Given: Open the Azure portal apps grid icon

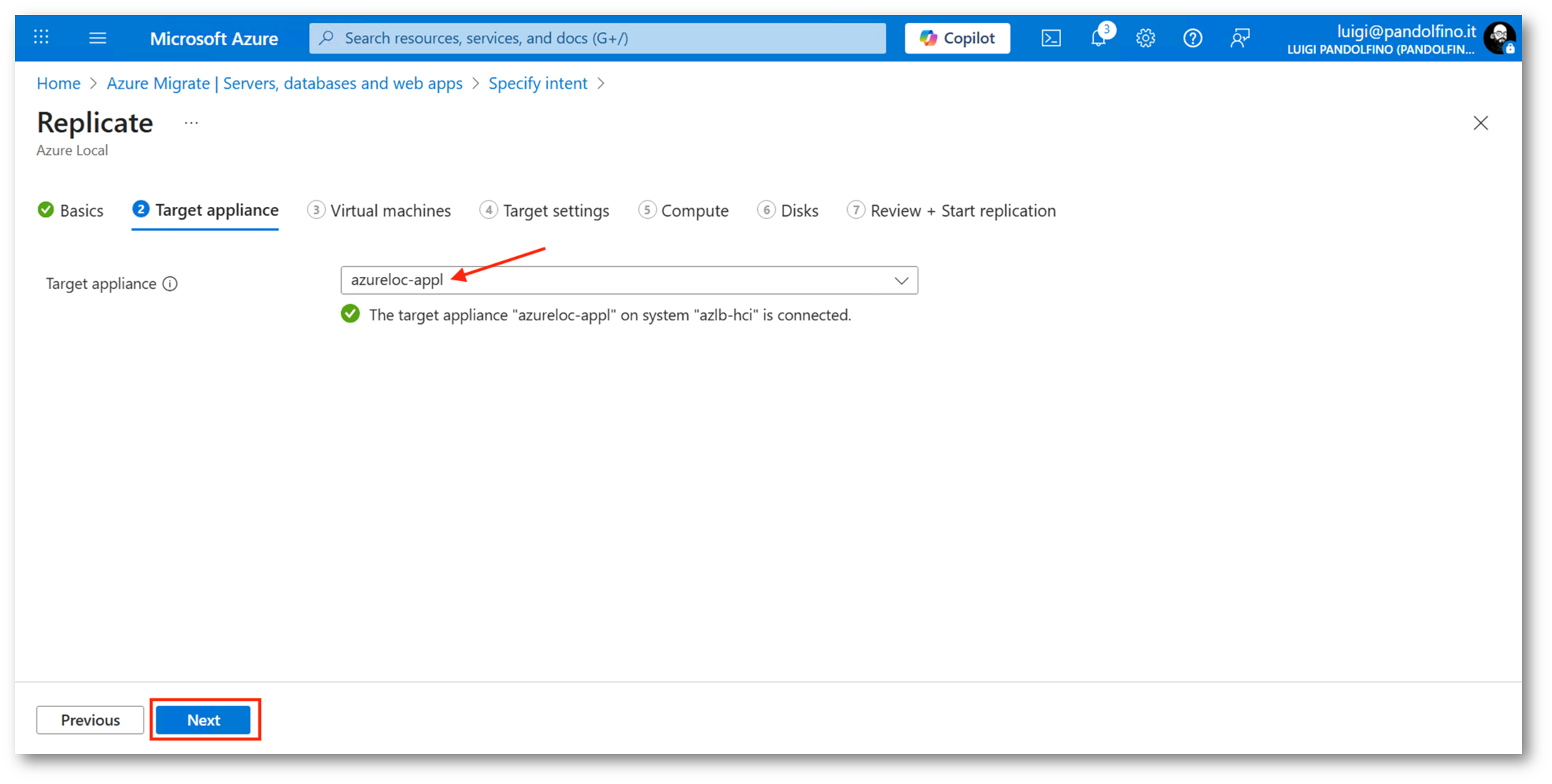Looking at the screenshot, I should click(41, 37).
